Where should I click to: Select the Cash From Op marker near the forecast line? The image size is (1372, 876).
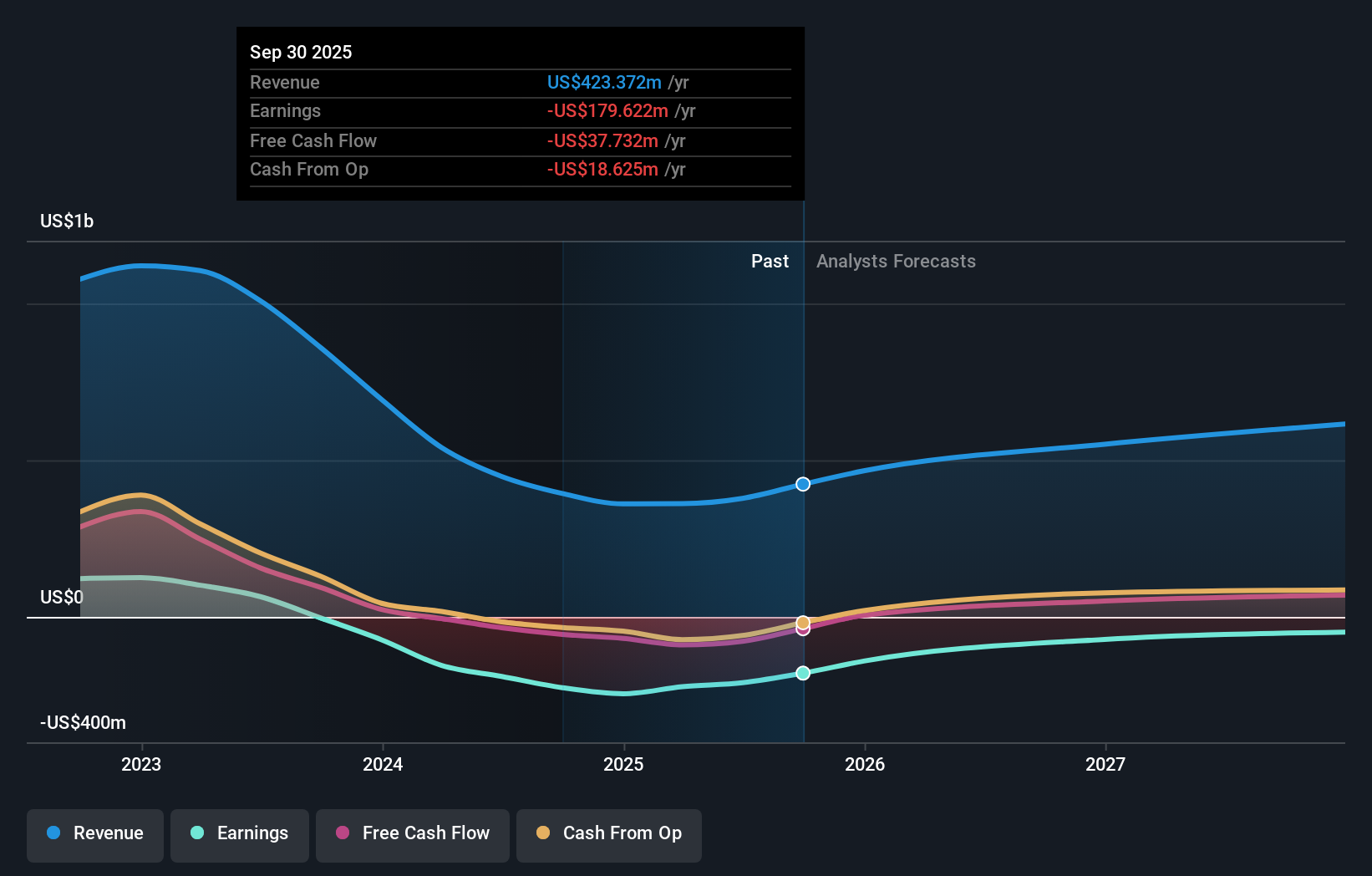[x=803, y=621]
